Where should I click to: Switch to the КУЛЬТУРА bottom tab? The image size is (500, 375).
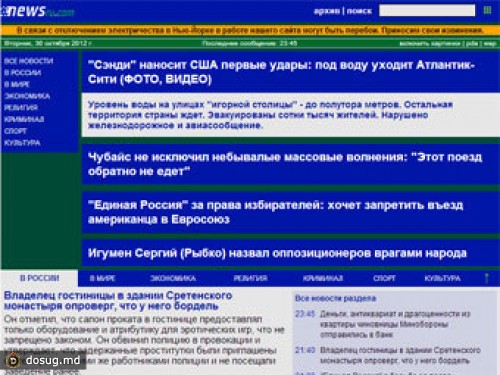[442, 278]
